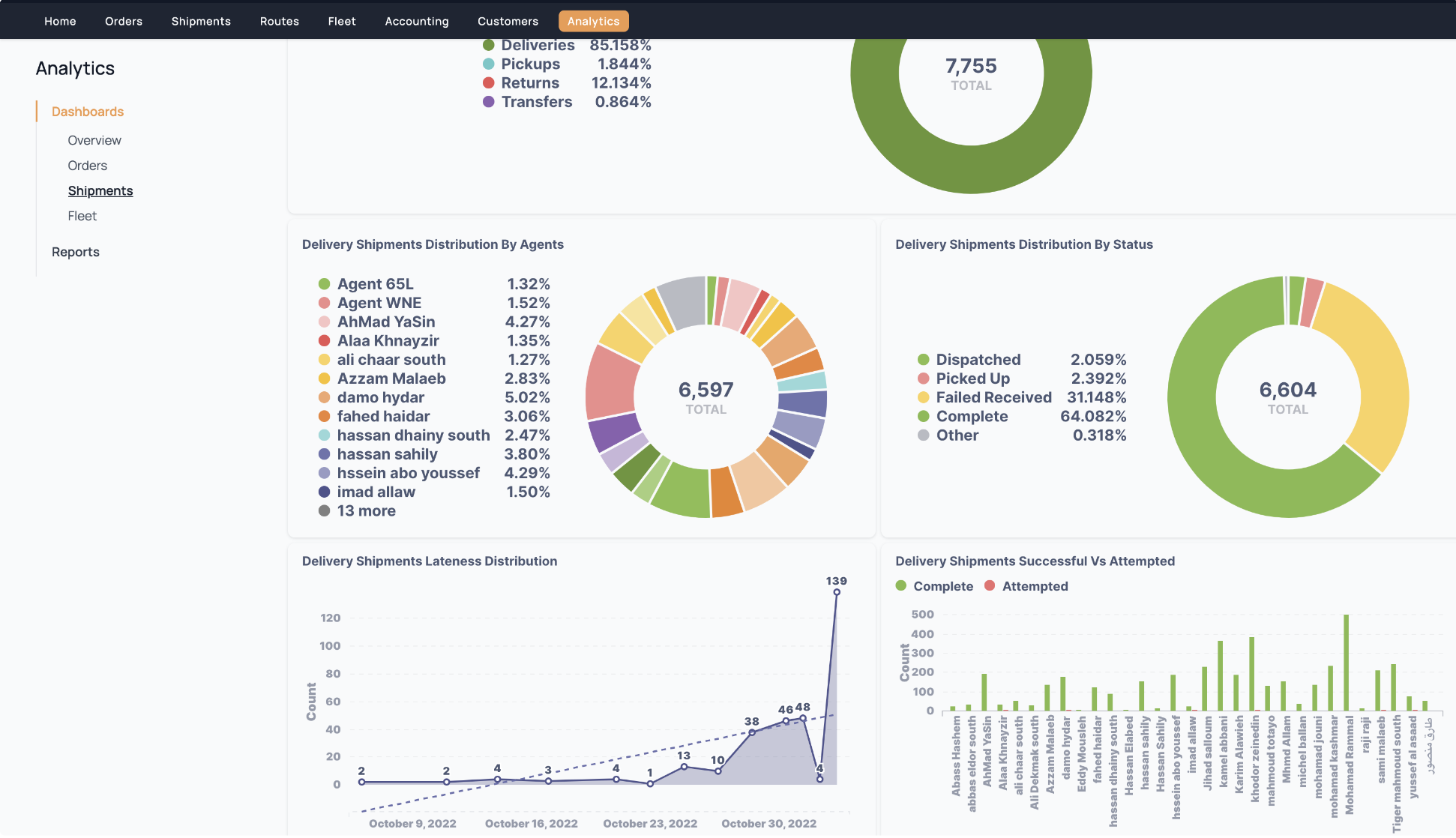Open Reports in the sidebar
Viewport: 1456px width, 838px height.
pyautogui.click(x=76, y=252)
